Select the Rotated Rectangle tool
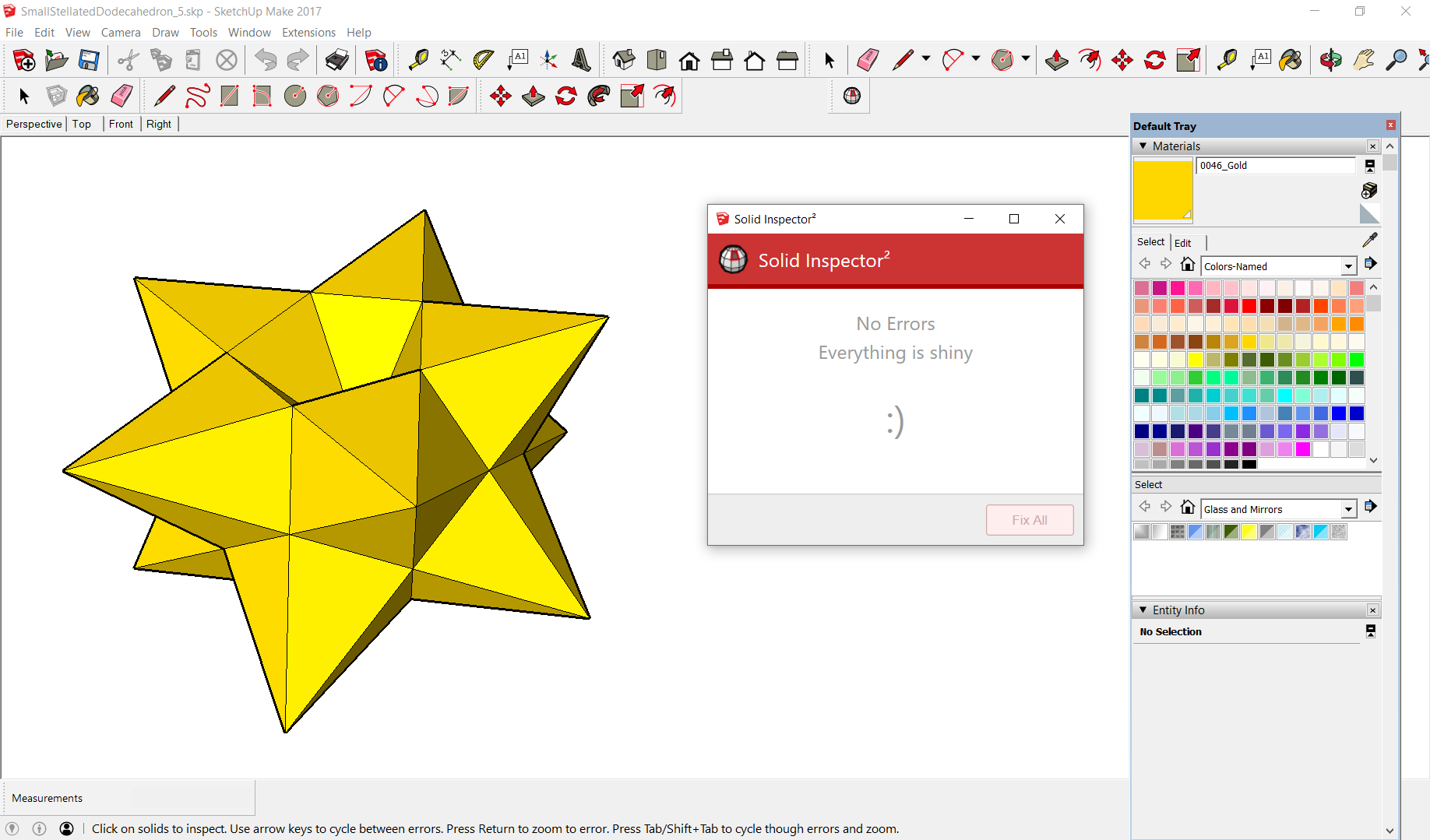Screen dimensions: 1430x840 click(x=262, y=96)
